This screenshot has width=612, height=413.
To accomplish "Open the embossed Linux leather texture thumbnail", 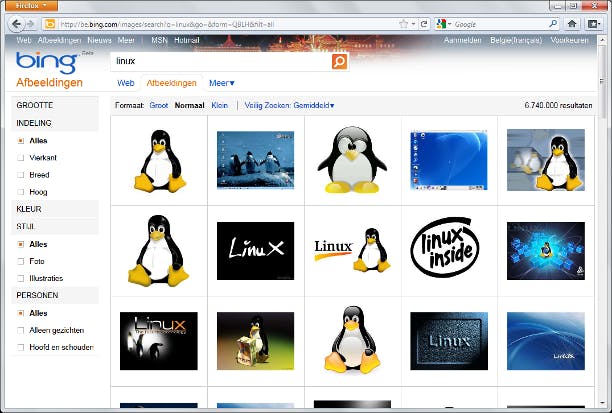I will point(449,341).
